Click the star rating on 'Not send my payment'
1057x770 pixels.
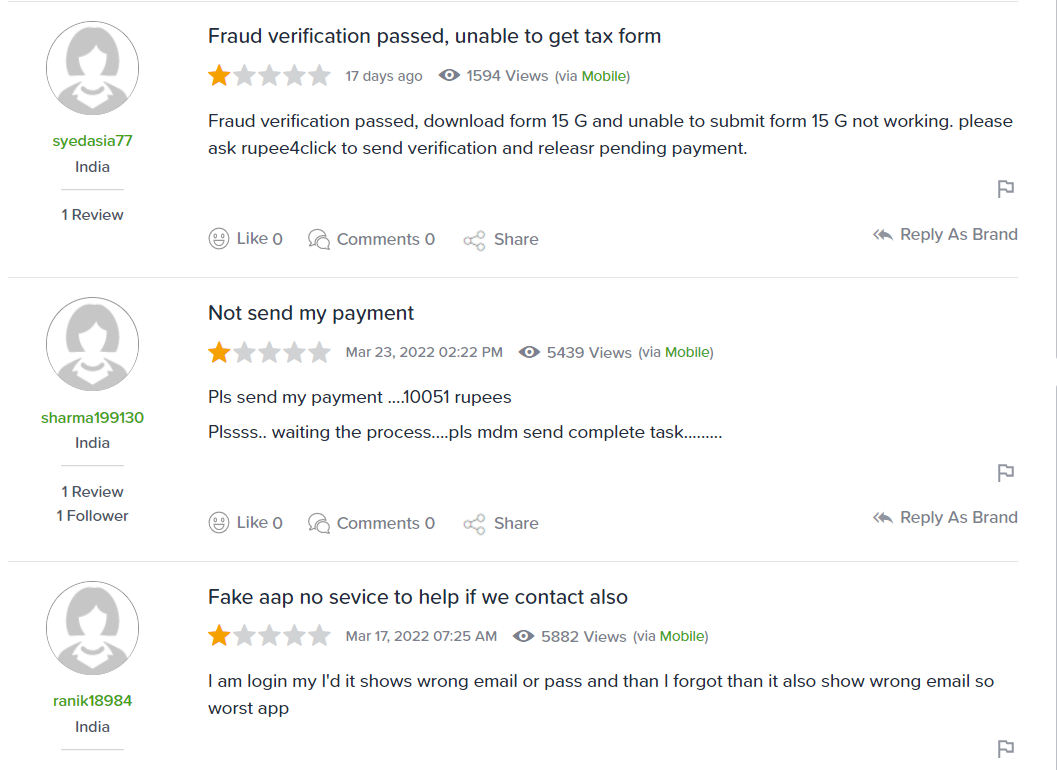click(269, 352)
